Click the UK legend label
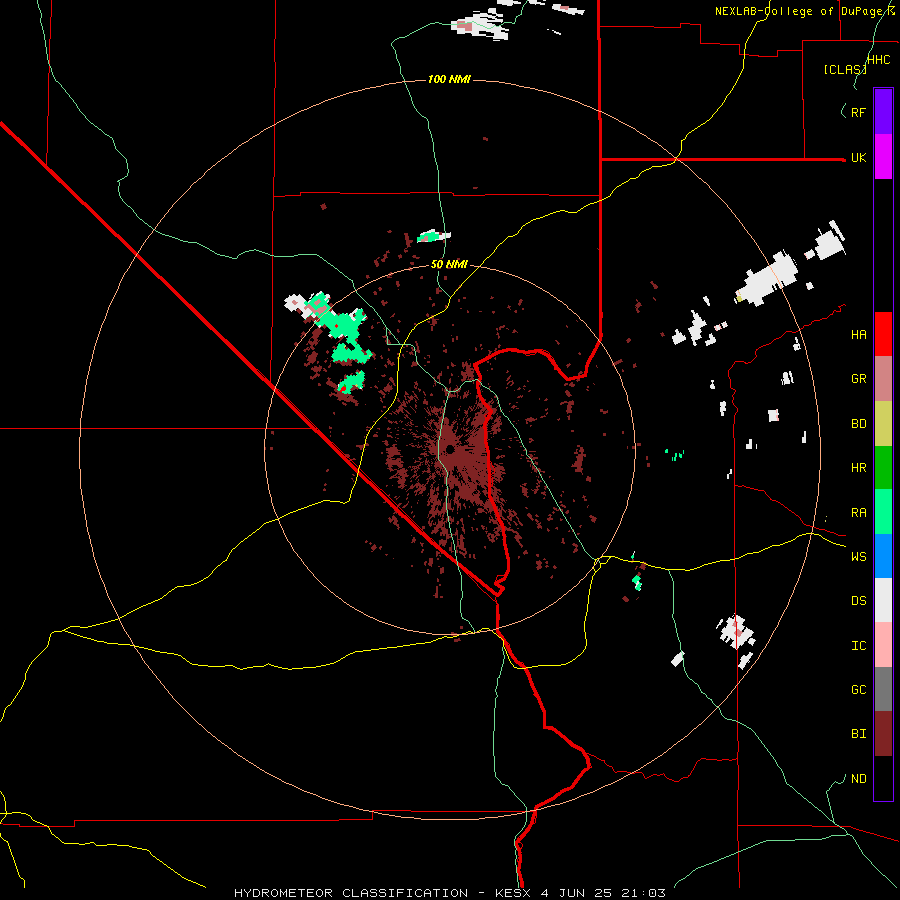Screen dimensions: 900x900 click(859, 158)
